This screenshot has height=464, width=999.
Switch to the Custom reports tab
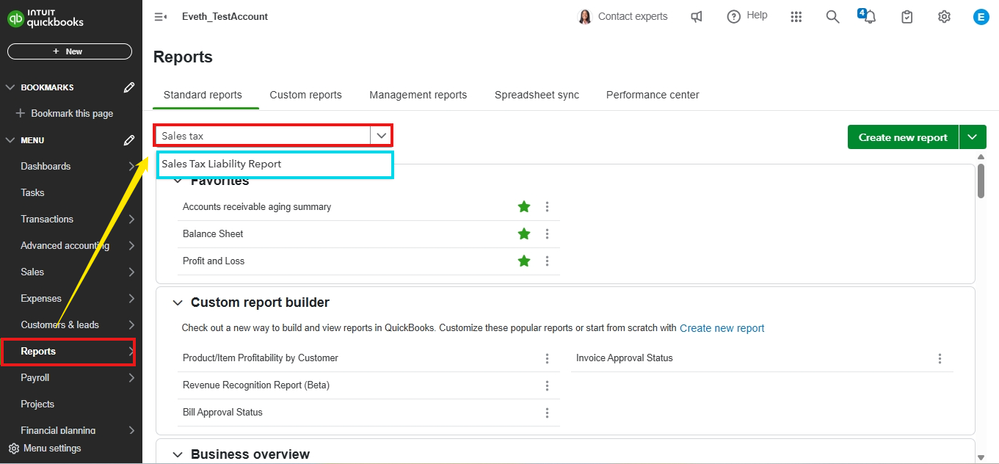[x=305, y=95]
